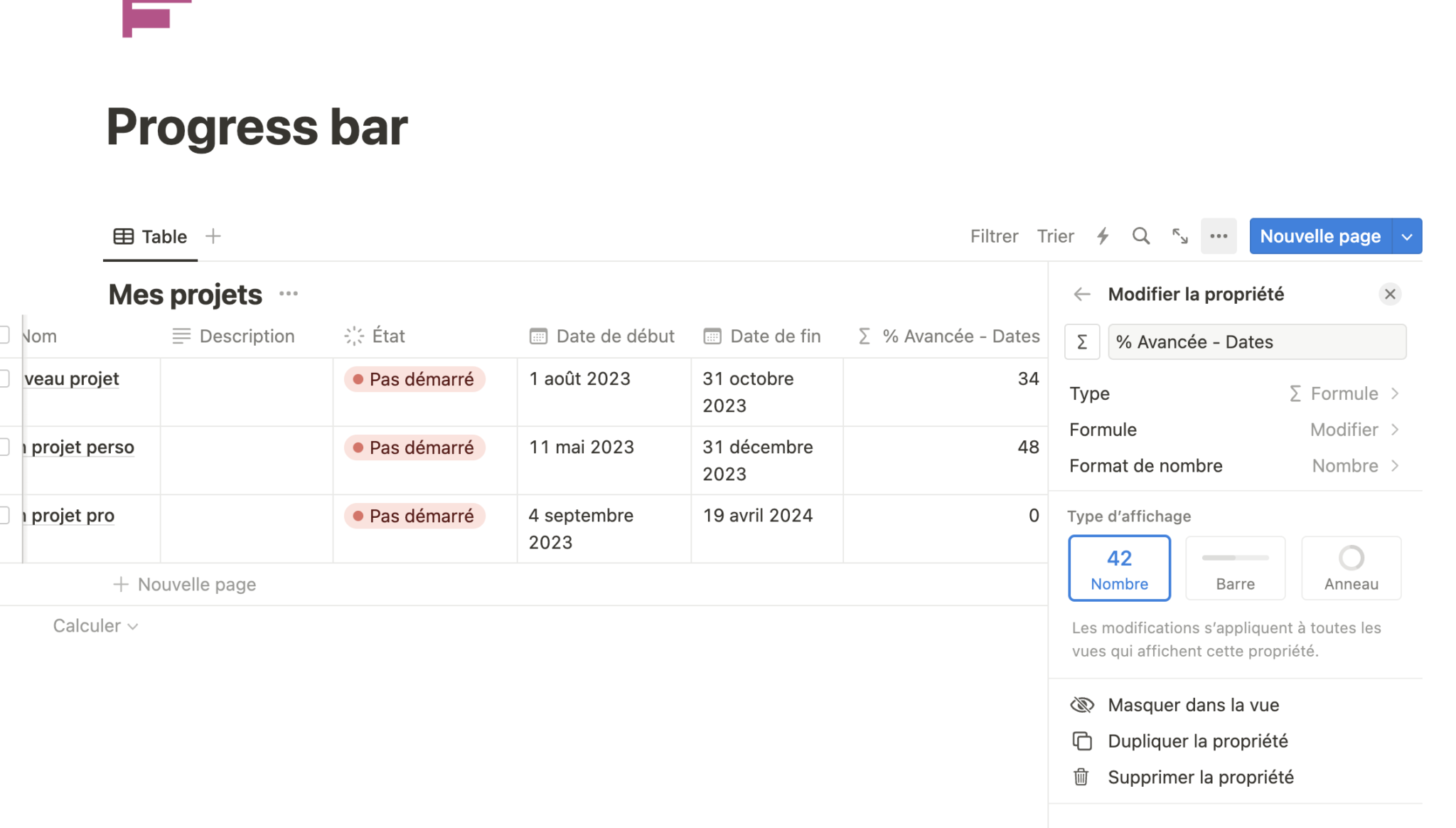
Task: Click the Progress bar page title
Action: pos(257,127)
